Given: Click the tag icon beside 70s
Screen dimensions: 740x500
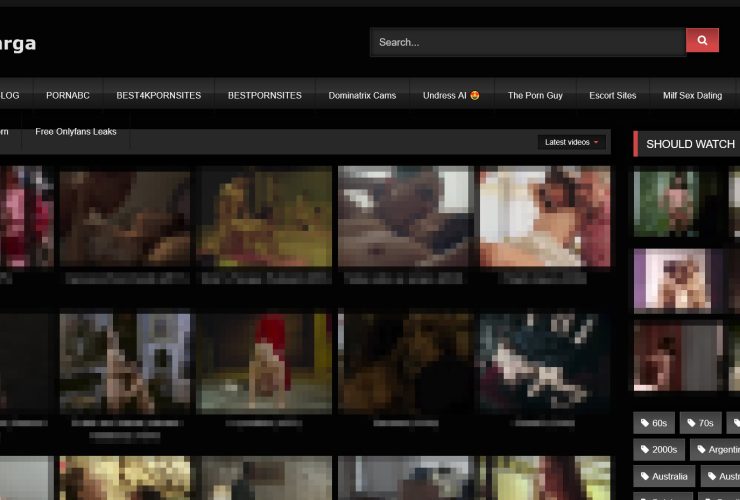Looking at the screenshot, I should 690,423.
